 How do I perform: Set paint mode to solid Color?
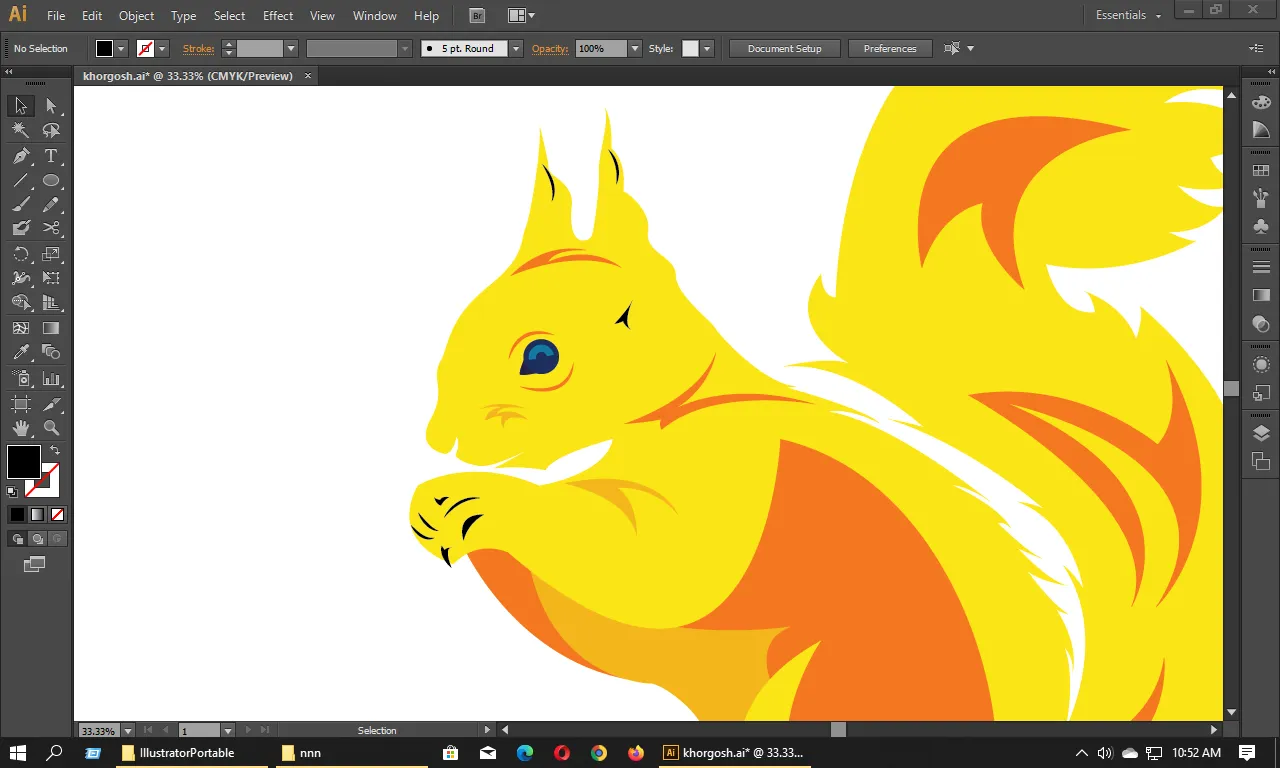pos(17,514)
